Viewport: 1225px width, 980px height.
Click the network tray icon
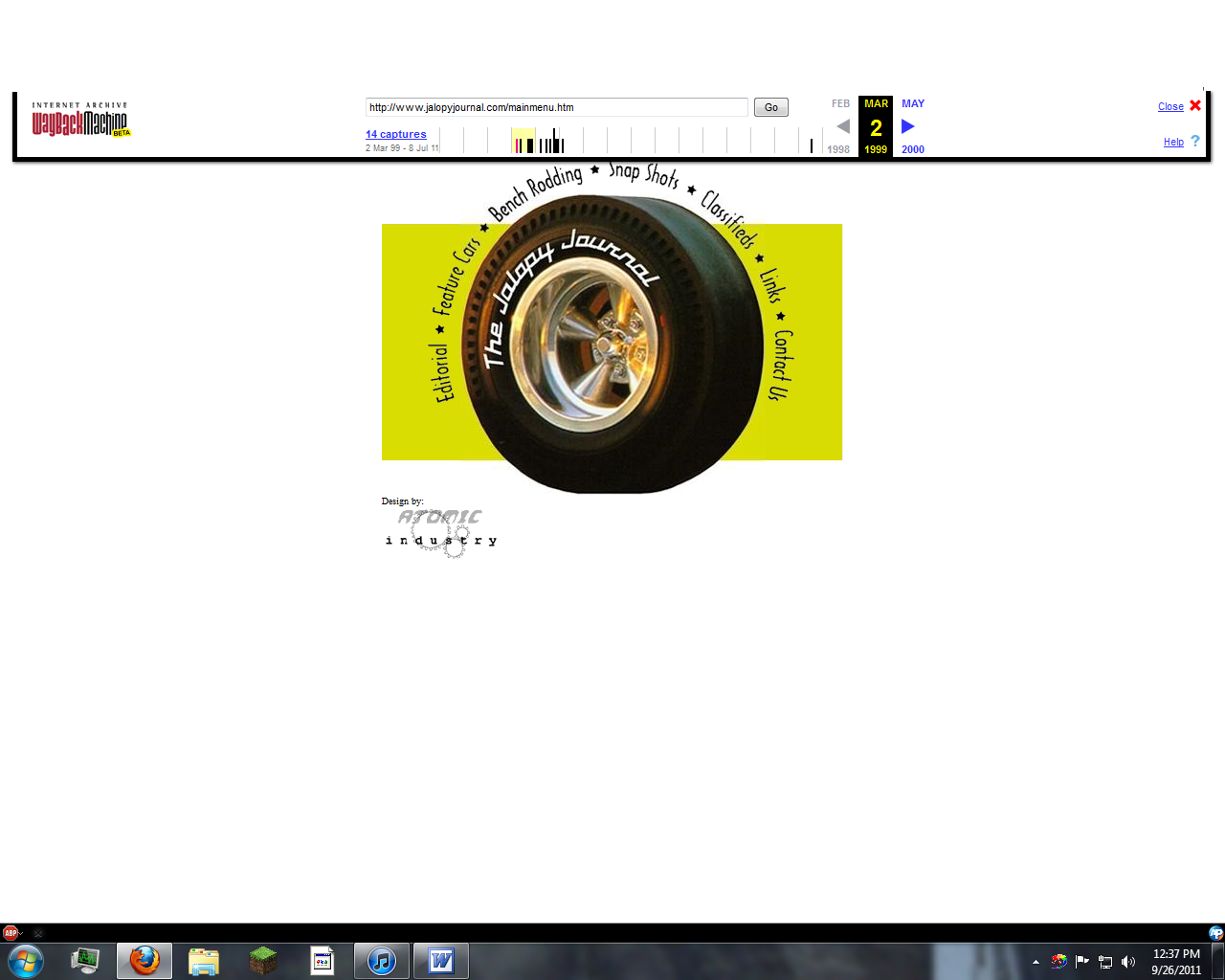1105,962
